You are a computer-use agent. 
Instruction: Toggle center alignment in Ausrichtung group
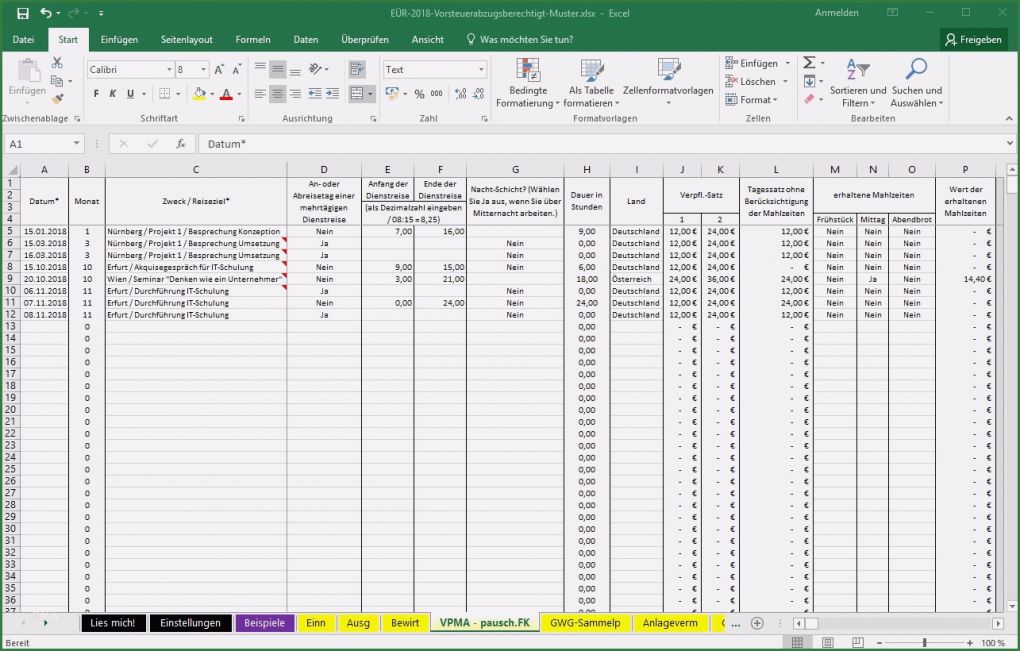point(276,93)
